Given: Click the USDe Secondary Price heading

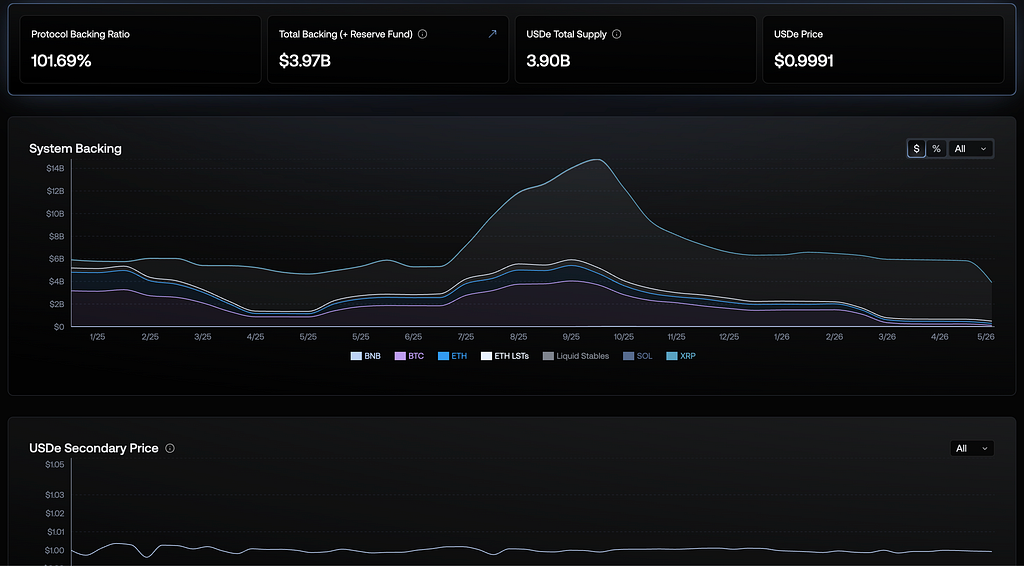Looking at the screenshot, I should (x=93, y=448).
